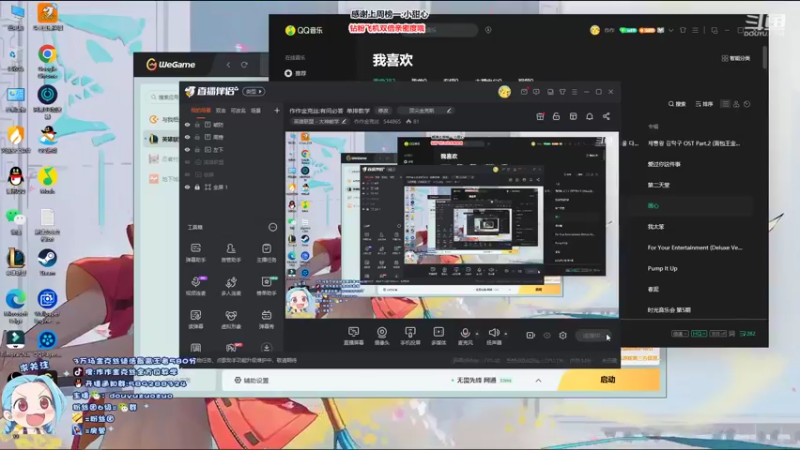Open stream settings gear in bottom bar

tap(563, 335)
